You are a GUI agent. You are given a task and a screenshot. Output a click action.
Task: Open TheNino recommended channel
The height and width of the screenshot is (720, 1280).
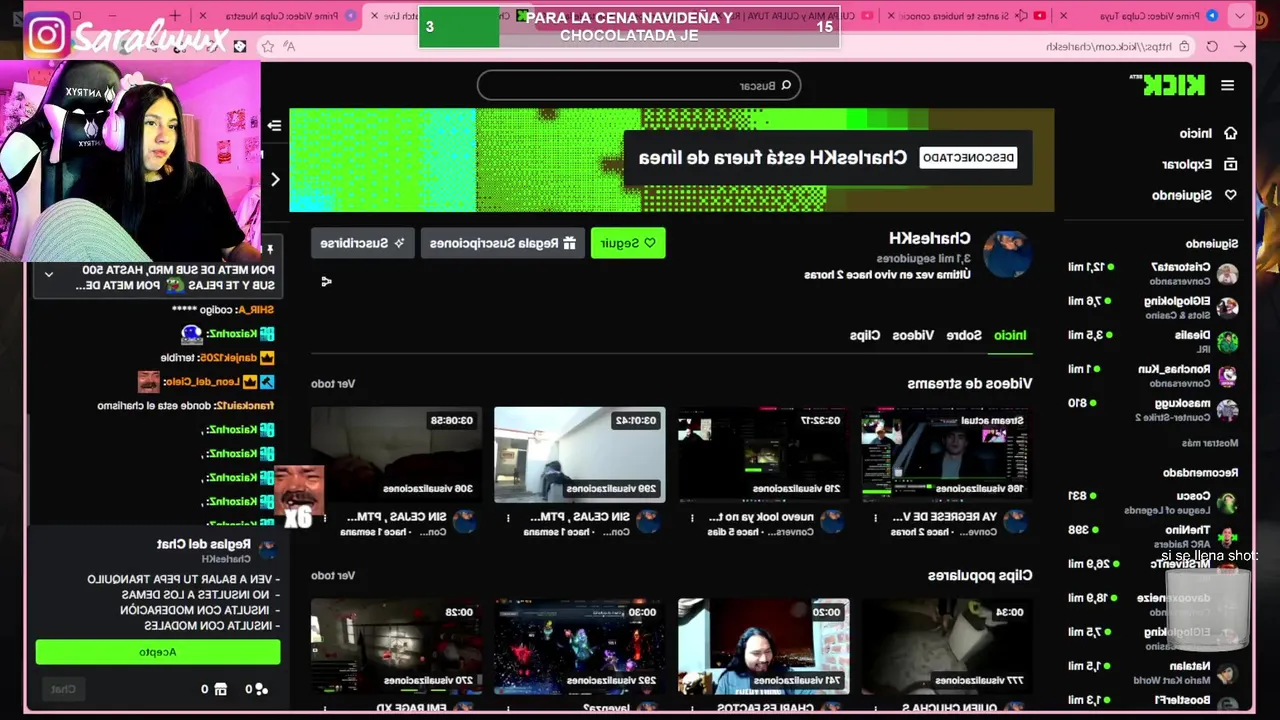tap(1153, 536)
